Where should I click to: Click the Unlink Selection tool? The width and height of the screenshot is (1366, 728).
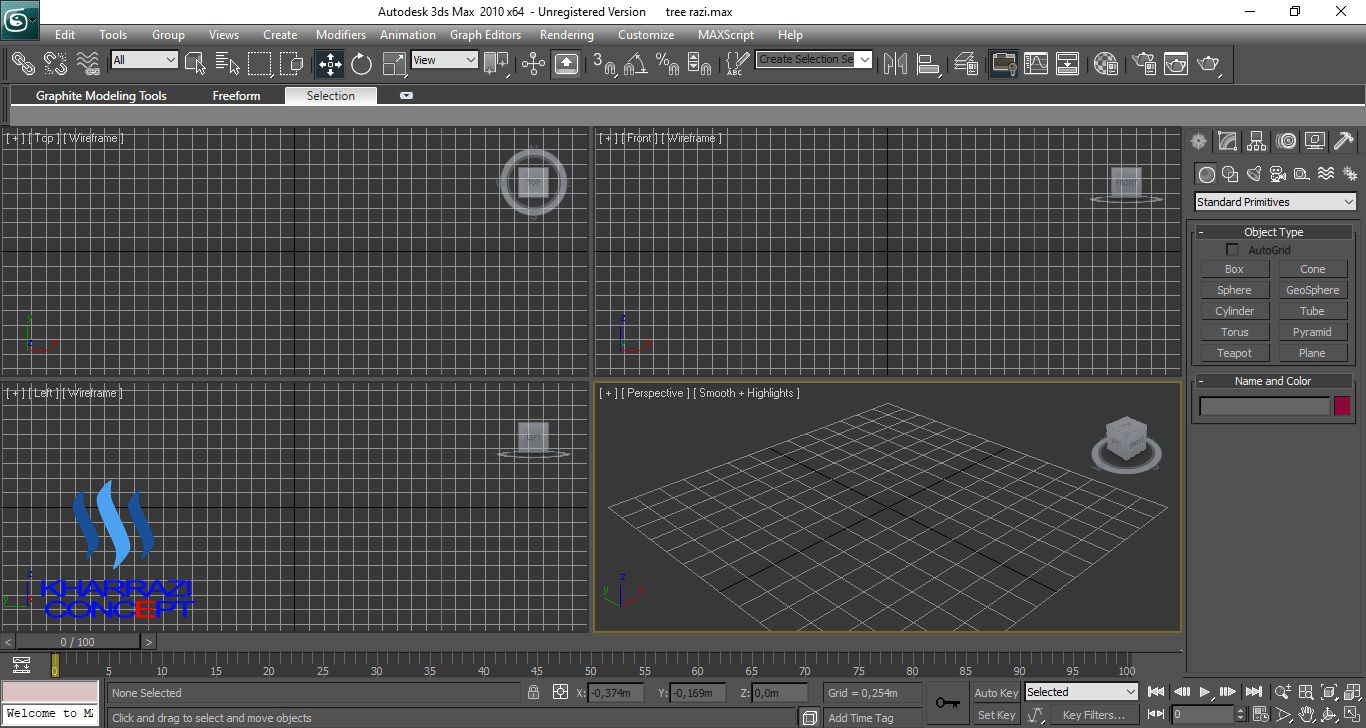coord(55,64)
